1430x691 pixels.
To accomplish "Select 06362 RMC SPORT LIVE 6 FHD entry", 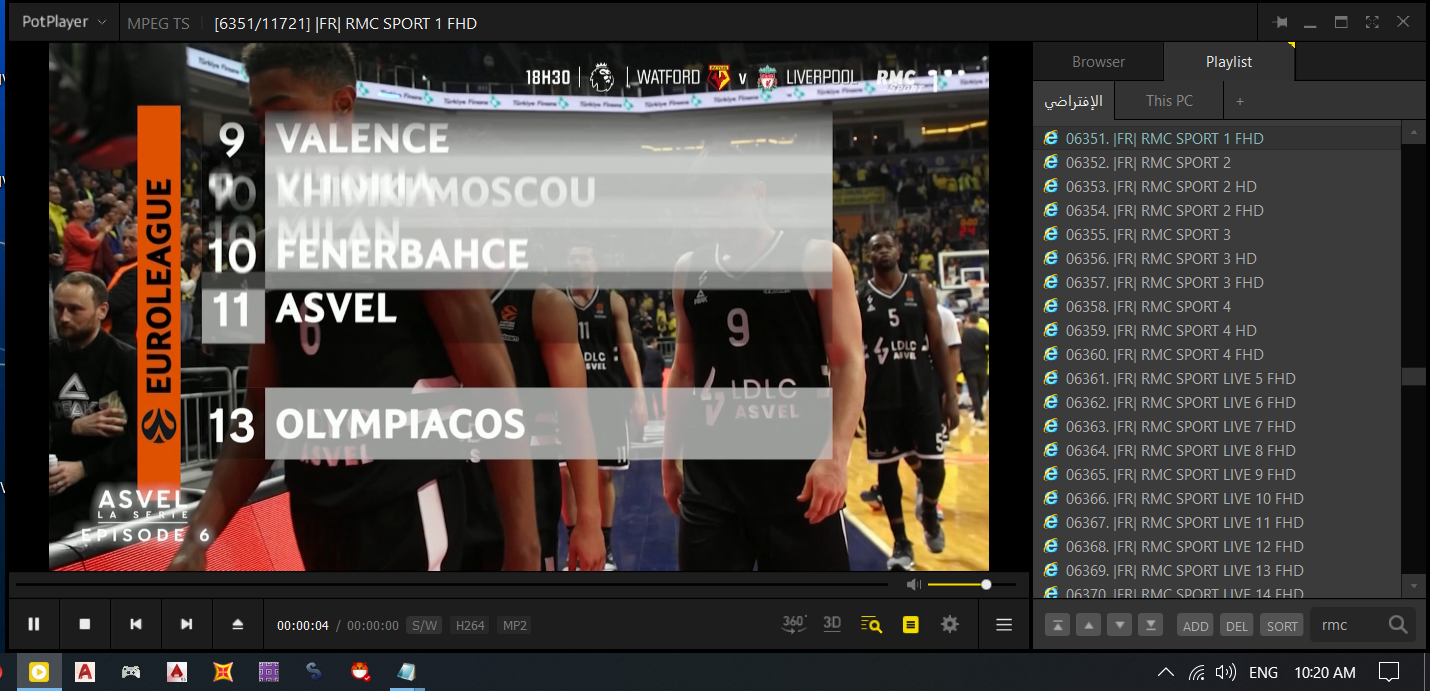I will (1217, 402).
